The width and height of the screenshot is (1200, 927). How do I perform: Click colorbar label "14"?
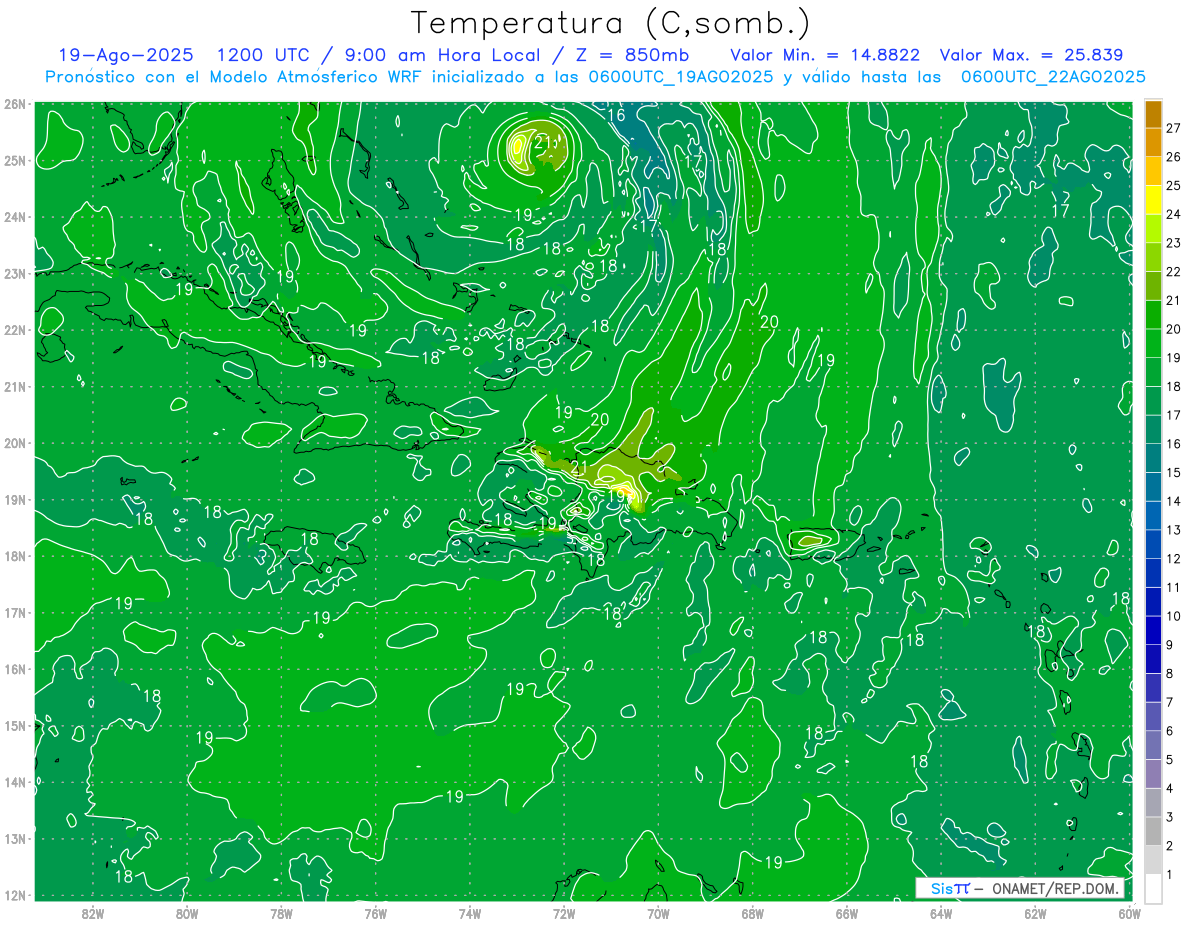(1174, 501)
